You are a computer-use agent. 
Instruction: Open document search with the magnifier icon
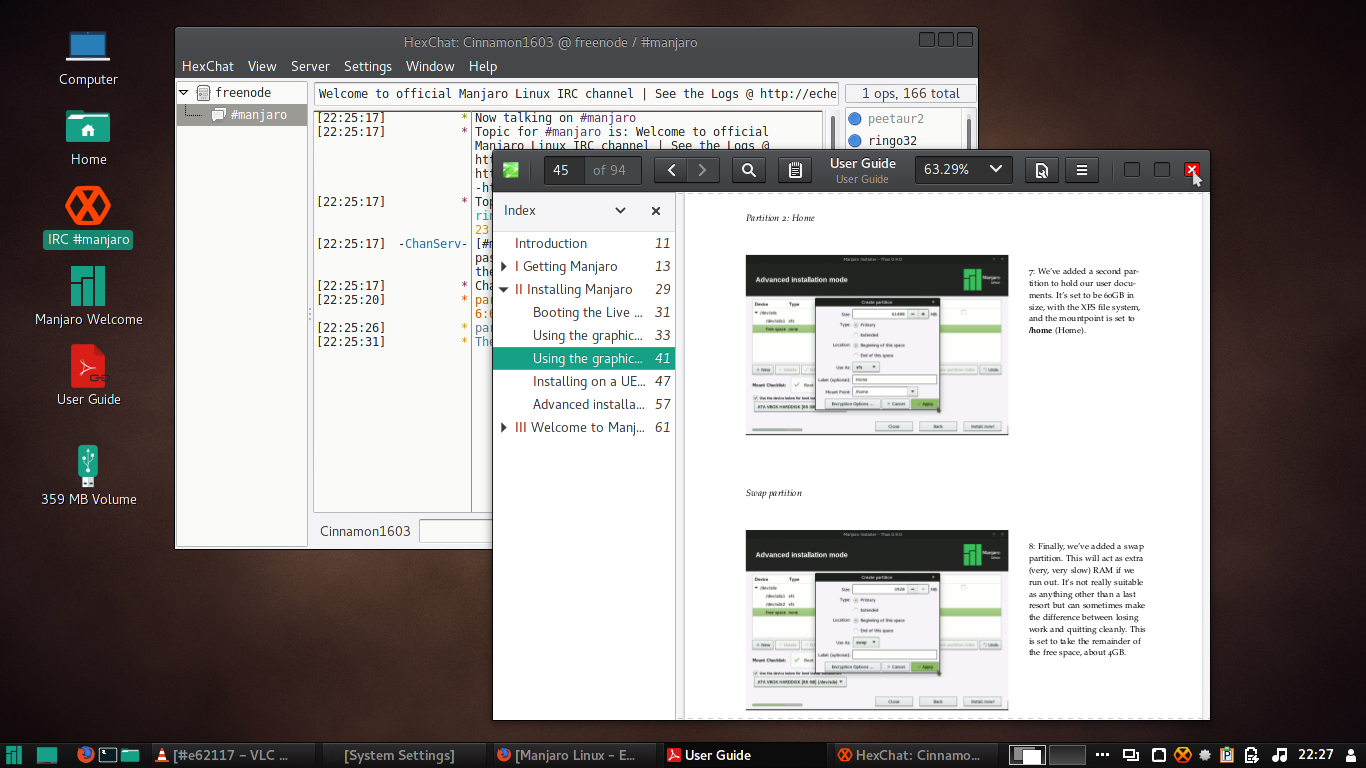[748, 169]
